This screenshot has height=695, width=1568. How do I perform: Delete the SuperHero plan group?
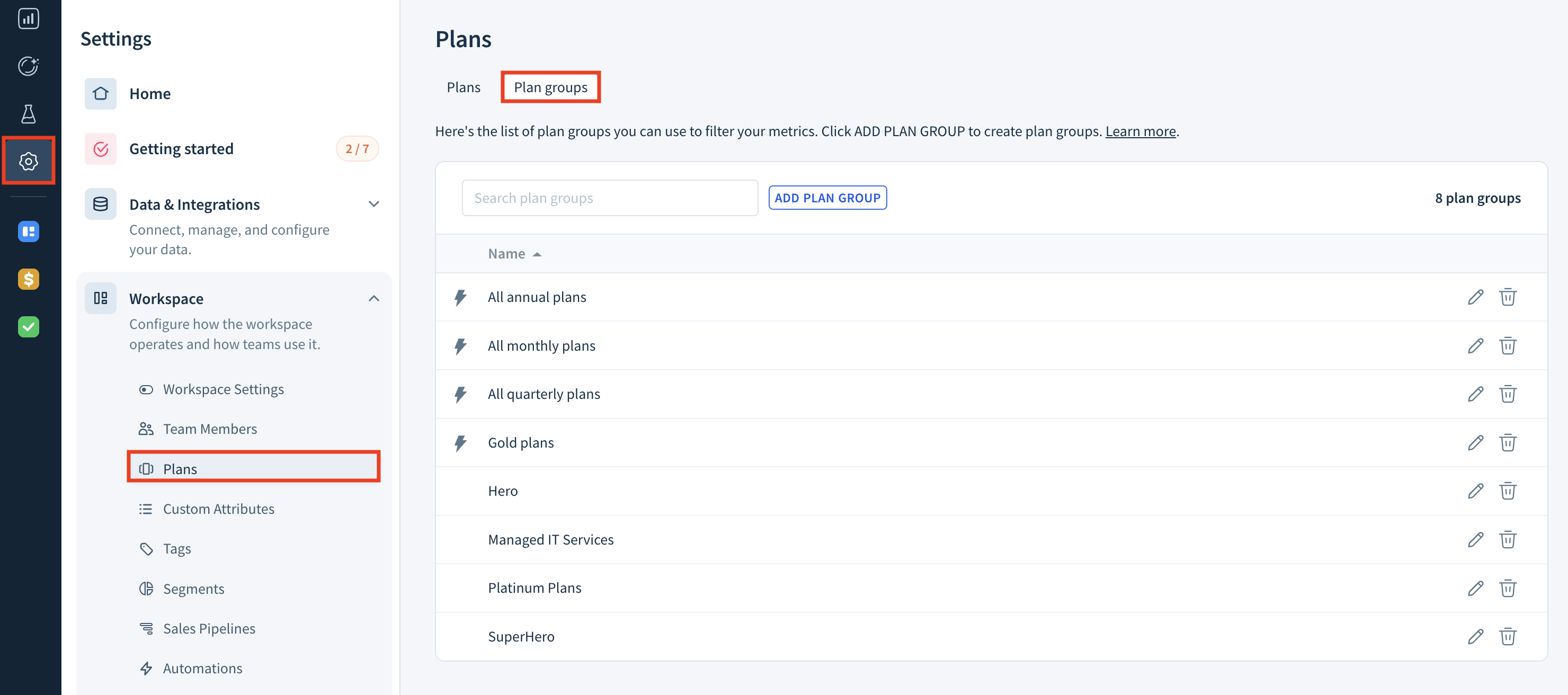point(1507,636)
